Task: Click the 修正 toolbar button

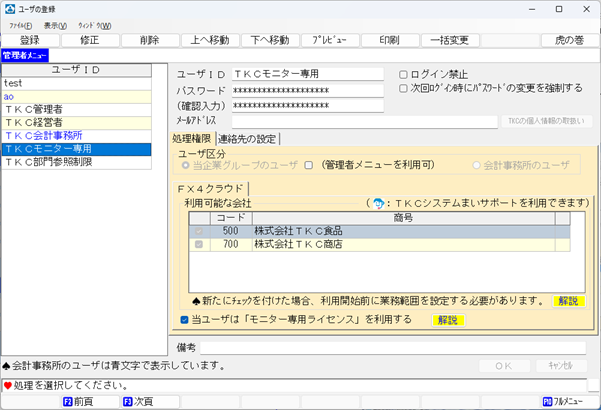Action: [90, 40]
